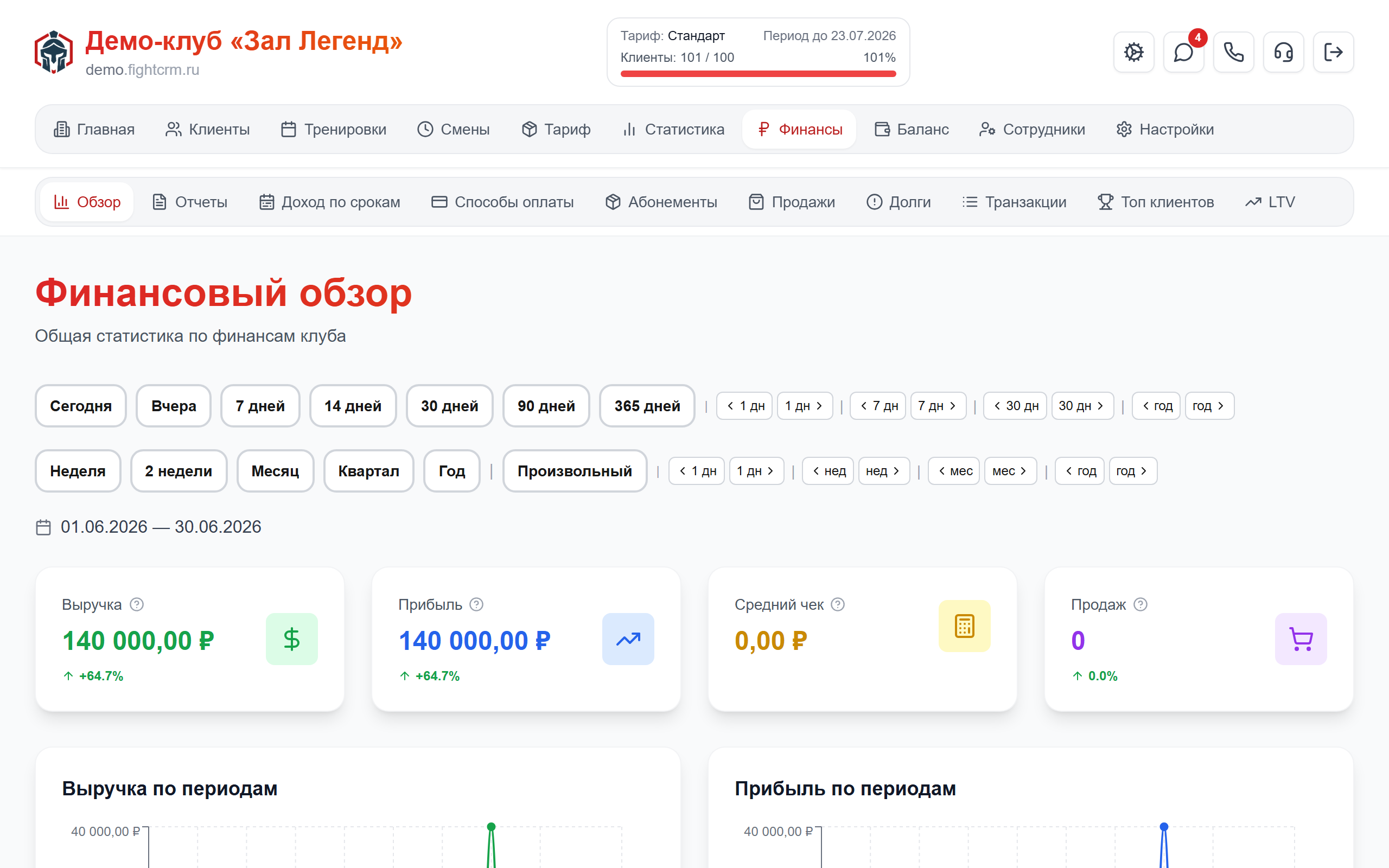
Task: Select the Обзор subtab
Action: [x=87, y=202]
